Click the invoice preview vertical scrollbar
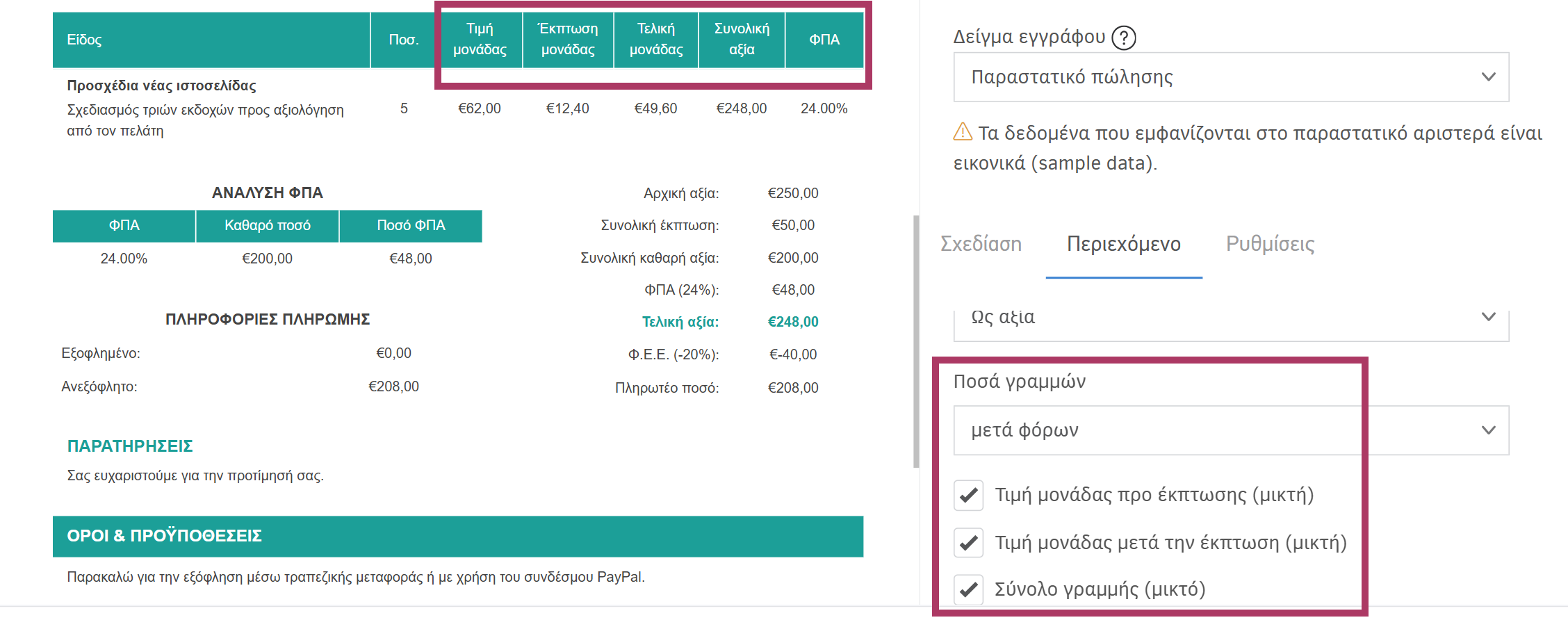1568x620 pixels. [916, 341]
